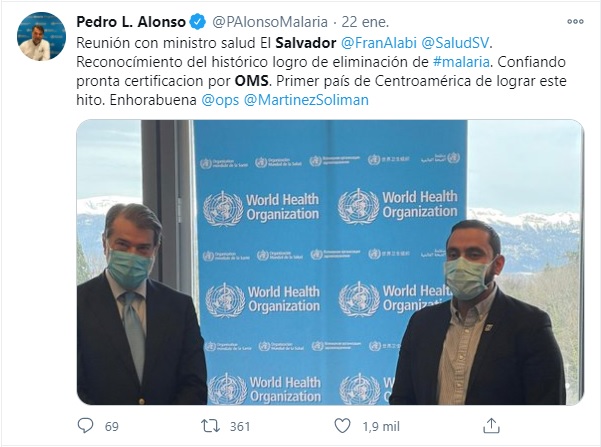Open the World Health Organization tweet photo
This screenshot has height=447, width=601.
coord(330,262)
